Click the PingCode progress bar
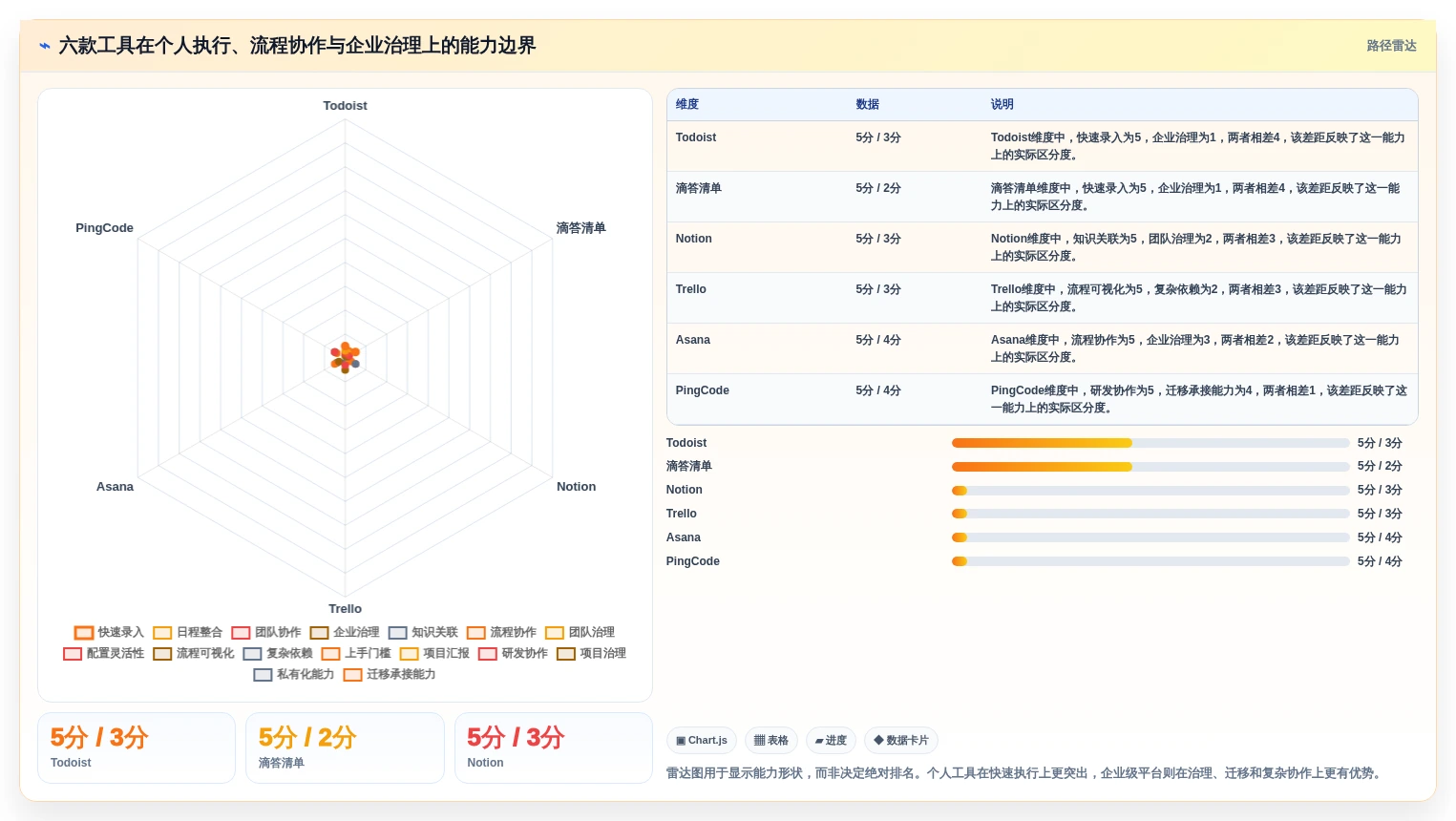Image resolution: width=1456 pixels, height=821 pixels. [x=1150, y=561]
